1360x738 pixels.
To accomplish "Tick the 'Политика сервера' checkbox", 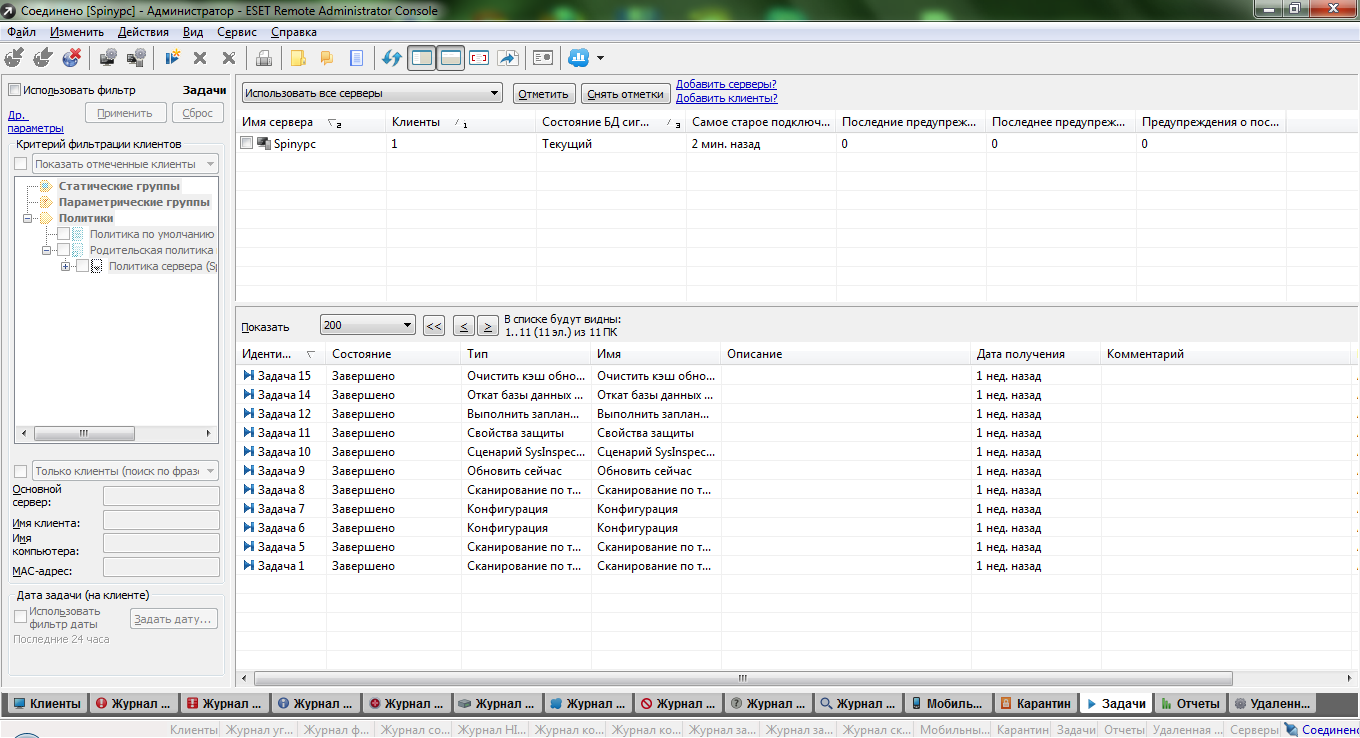I will [x=82, y=266].
